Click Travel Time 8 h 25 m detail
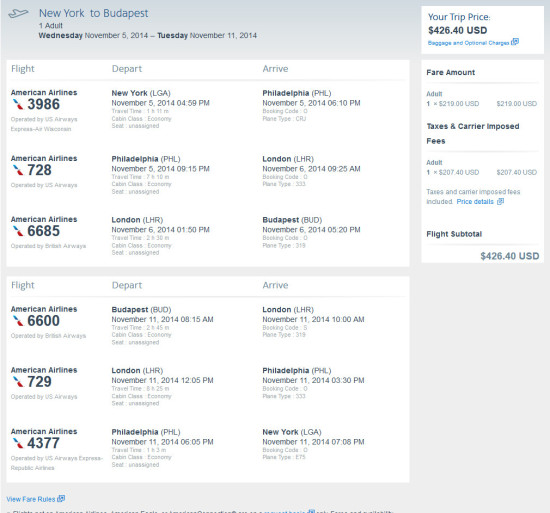Image resolution: width=550 pixels, height=513 pixels. 140,389
